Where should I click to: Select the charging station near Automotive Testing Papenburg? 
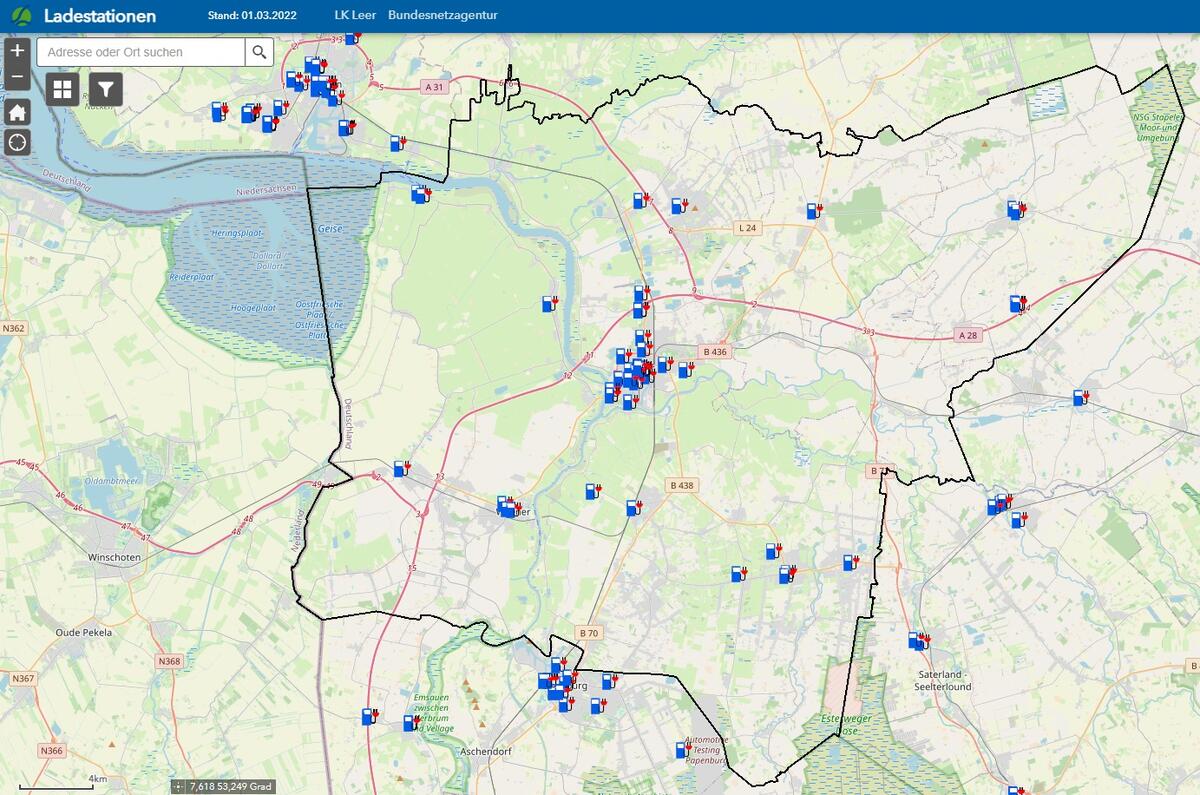(684, 748)
